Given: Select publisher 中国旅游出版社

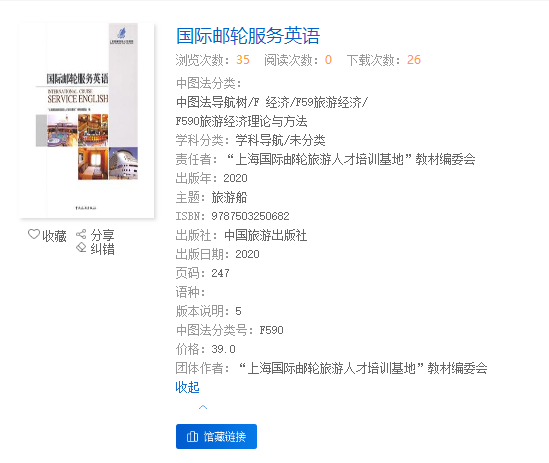Looking at the screenshot, I should 265,235.
